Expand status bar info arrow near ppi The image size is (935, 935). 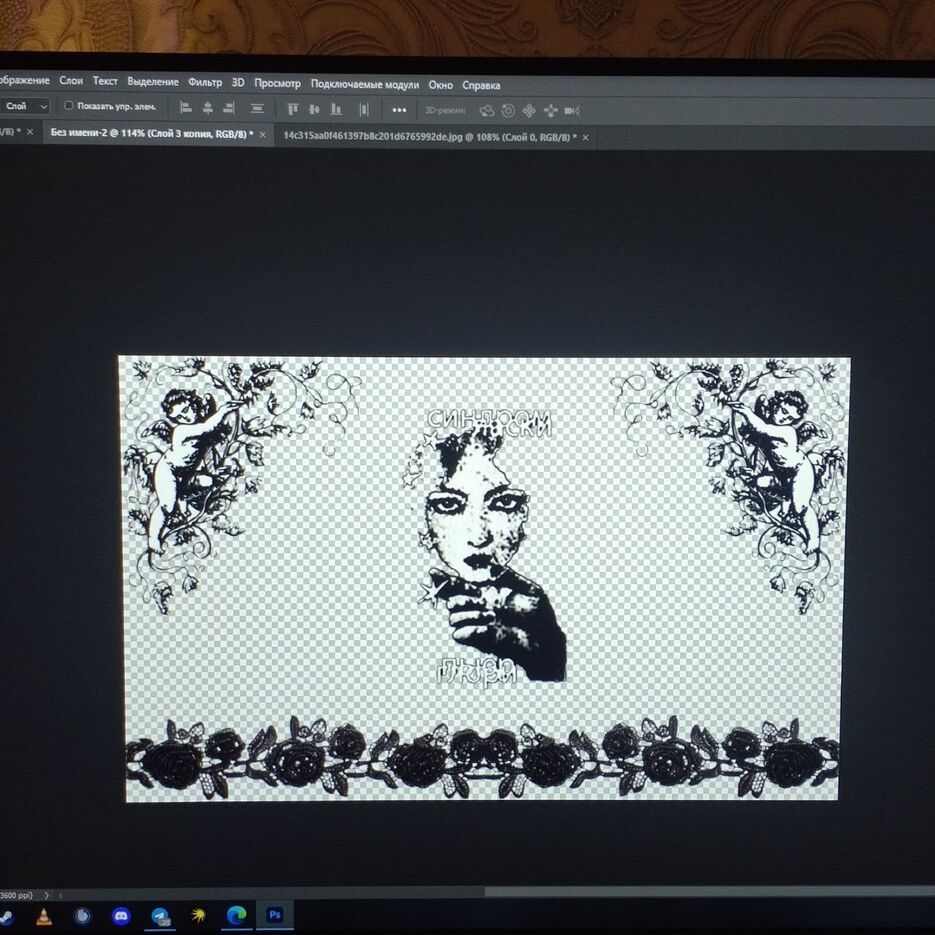(x=46, y=895)
